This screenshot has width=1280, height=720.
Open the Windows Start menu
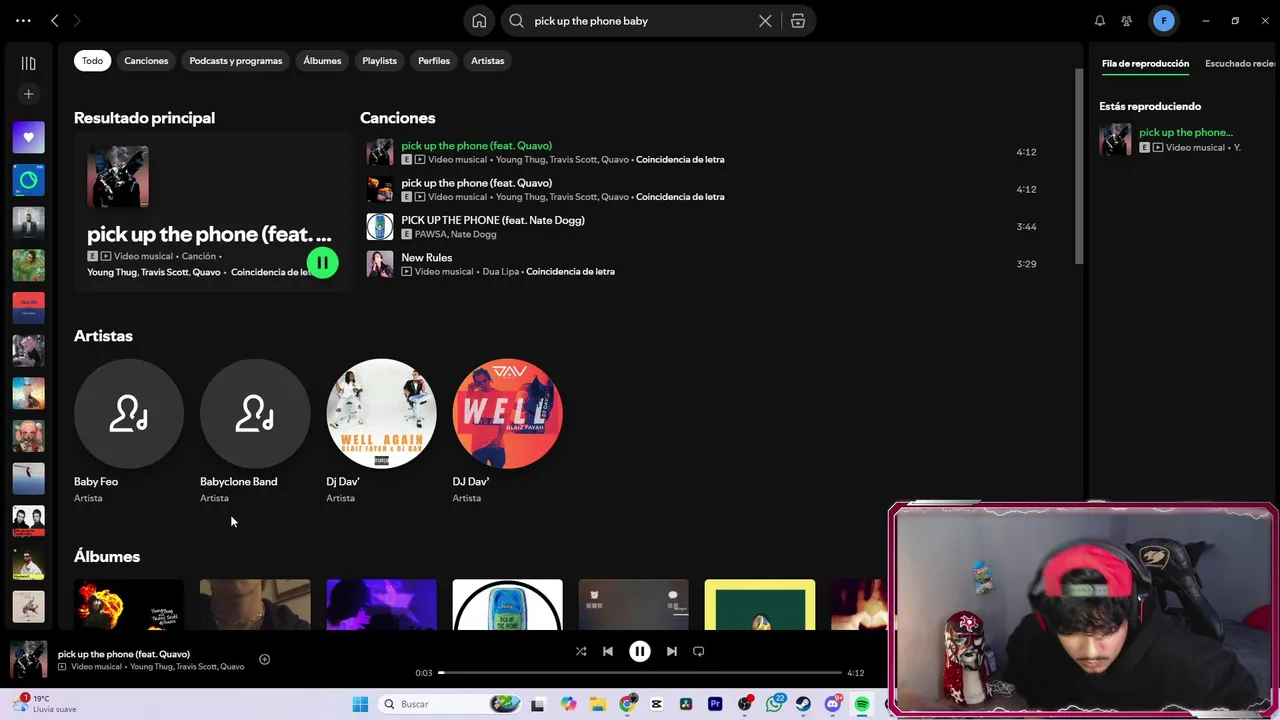[360, 704]
